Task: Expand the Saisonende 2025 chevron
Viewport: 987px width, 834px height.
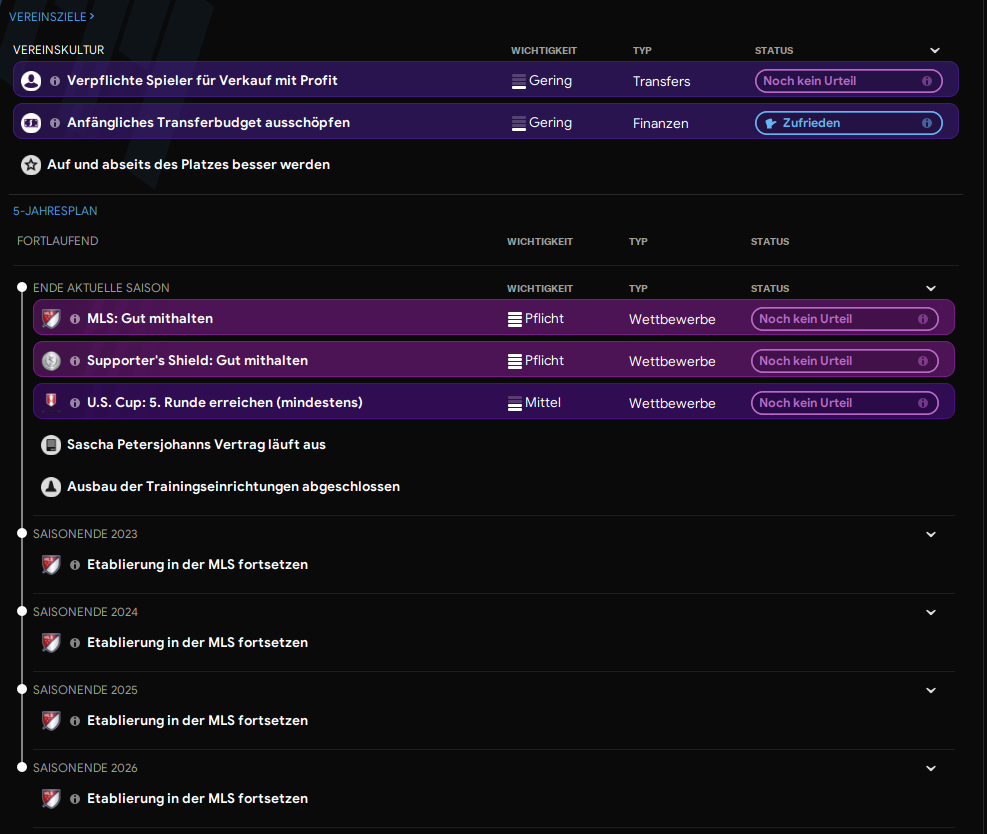Action: (931, 690)
